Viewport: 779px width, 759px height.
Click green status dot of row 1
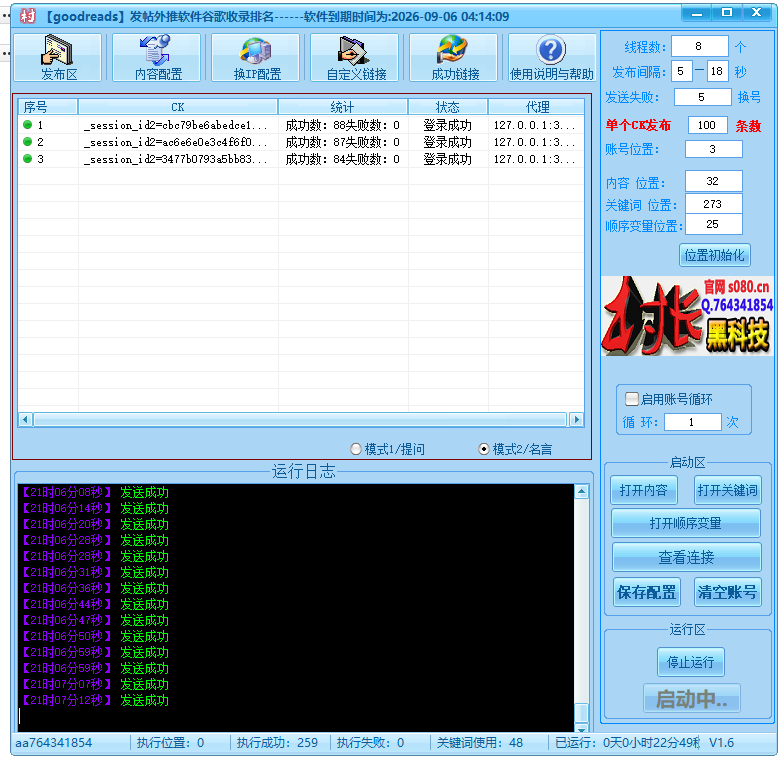click(28, 125)
